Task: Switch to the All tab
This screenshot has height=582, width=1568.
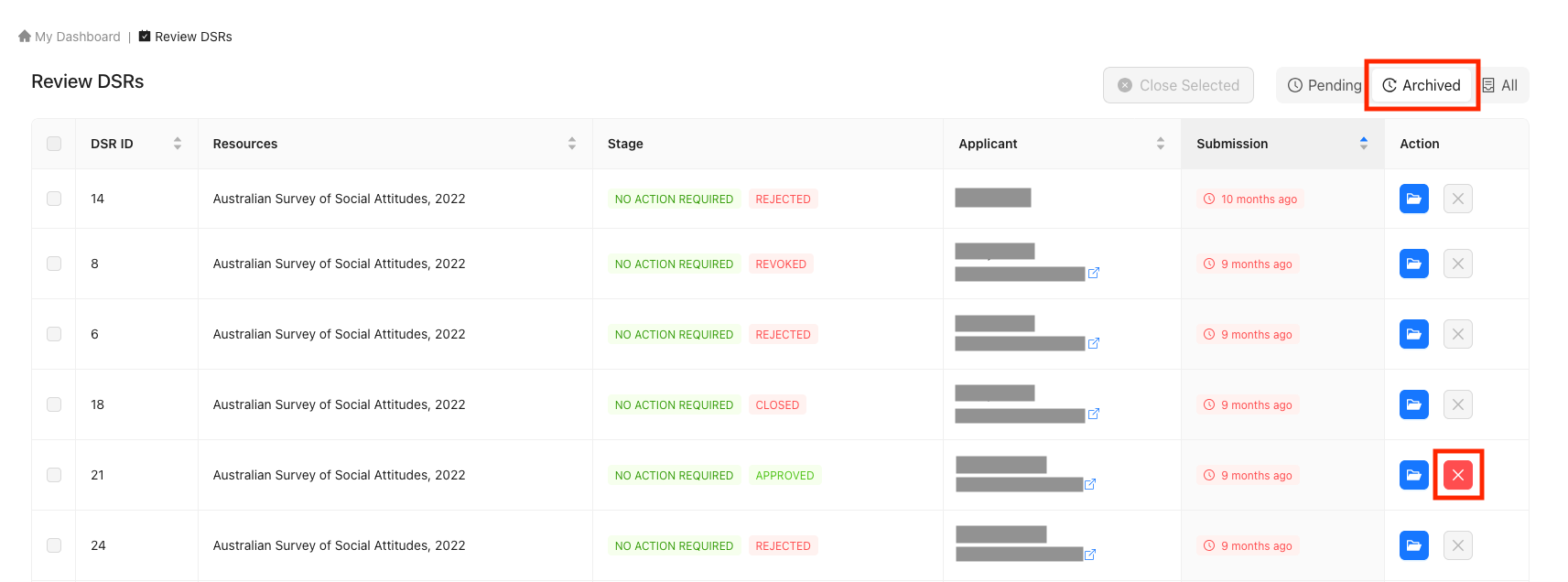Action: pyautogui.click(x=1500, y=85)
